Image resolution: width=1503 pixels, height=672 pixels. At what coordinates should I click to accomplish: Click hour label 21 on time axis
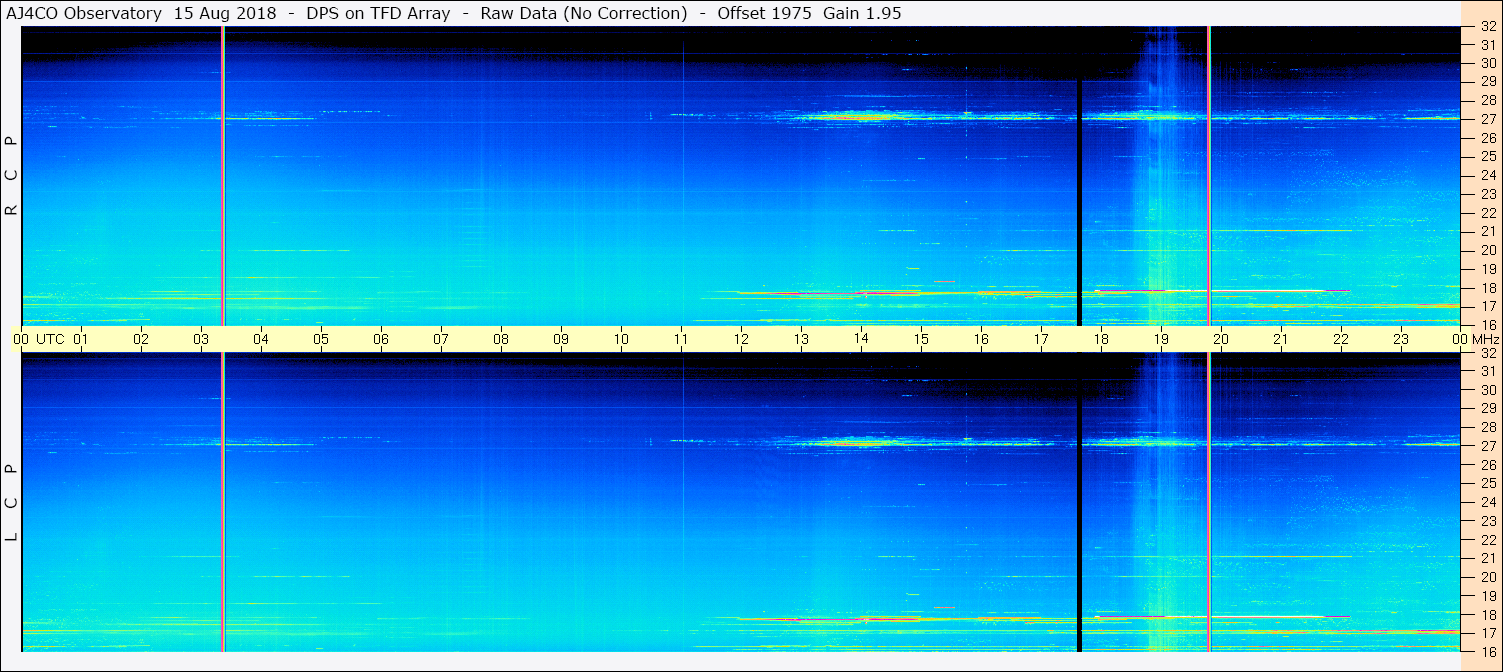pos(1281,339)
